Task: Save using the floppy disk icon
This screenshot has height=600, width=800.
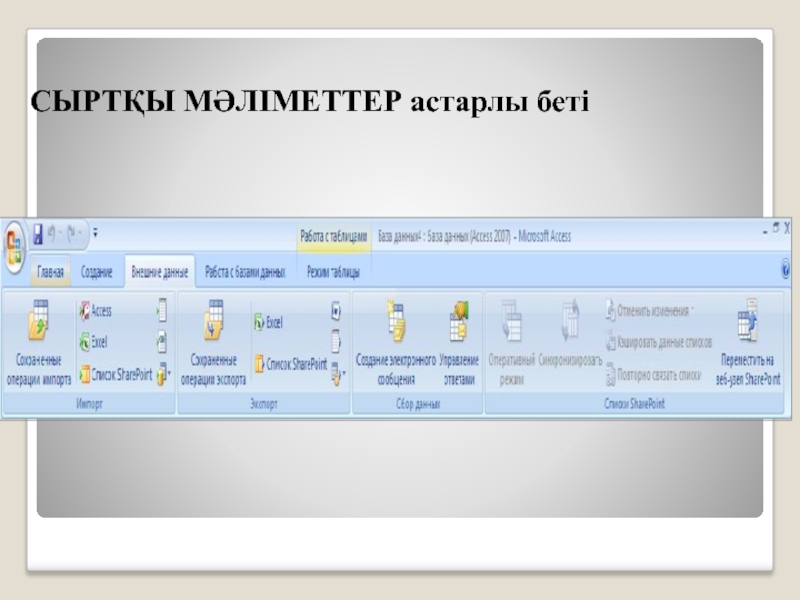Action: (38, 234)
